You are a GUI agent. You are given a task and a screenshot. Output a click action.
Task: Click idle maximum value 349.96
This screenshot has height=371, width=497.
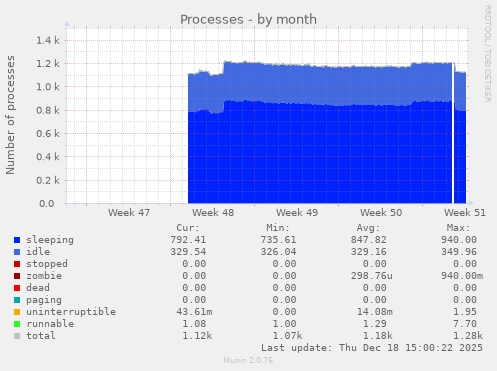coord(459,252)
